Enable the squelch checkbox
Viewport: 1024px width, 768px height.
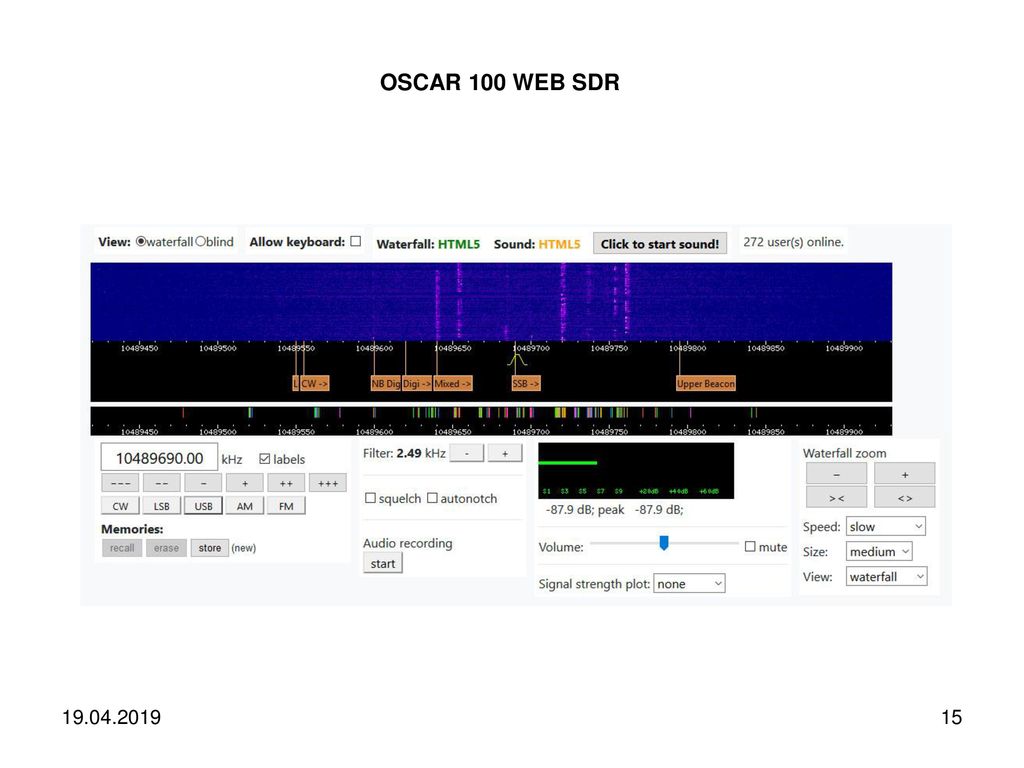(x=370, y=498)
